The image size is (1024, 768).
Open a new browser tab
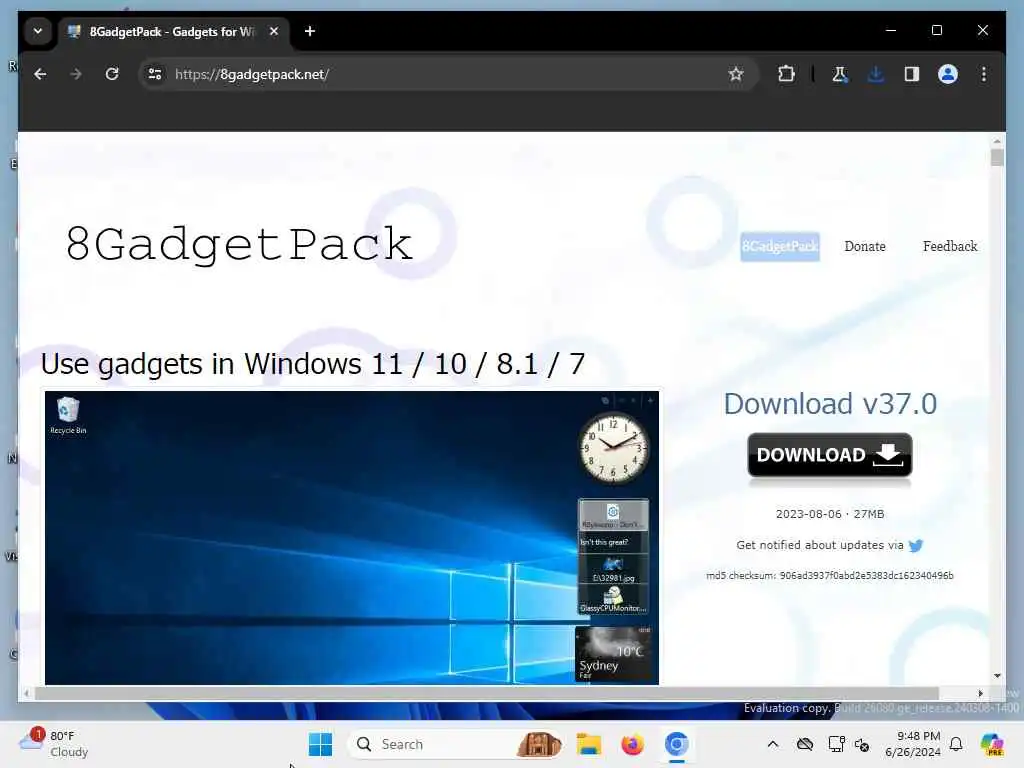(x=310, y=31)
